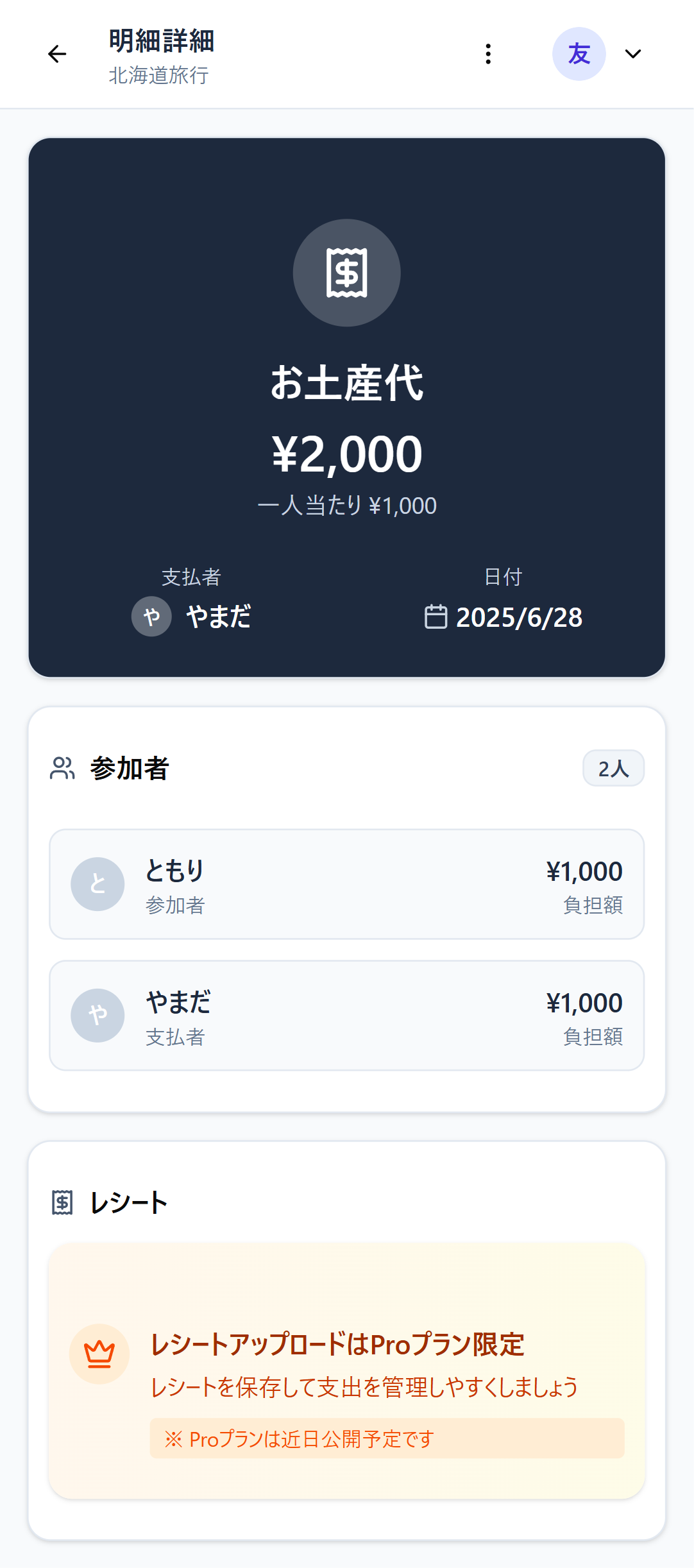
Task: Expand the account dropdown chevron
Action: click(x=633, y=54)
